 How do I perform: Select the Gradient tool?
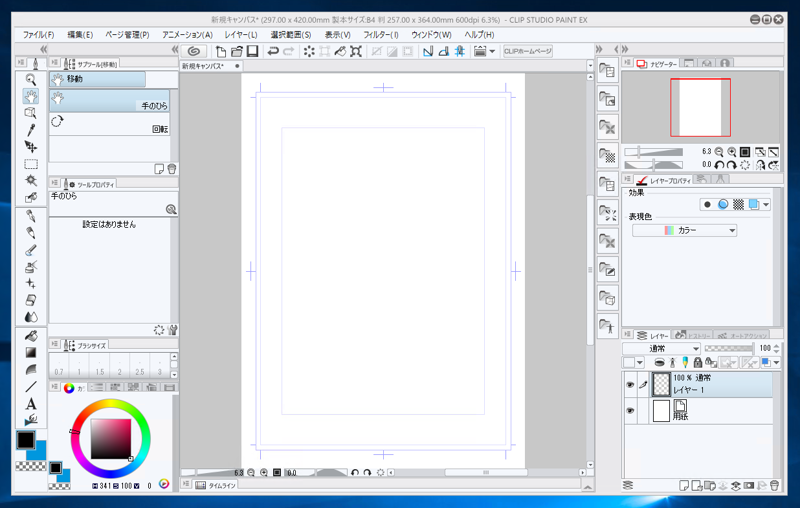click(x=31, y=352)
